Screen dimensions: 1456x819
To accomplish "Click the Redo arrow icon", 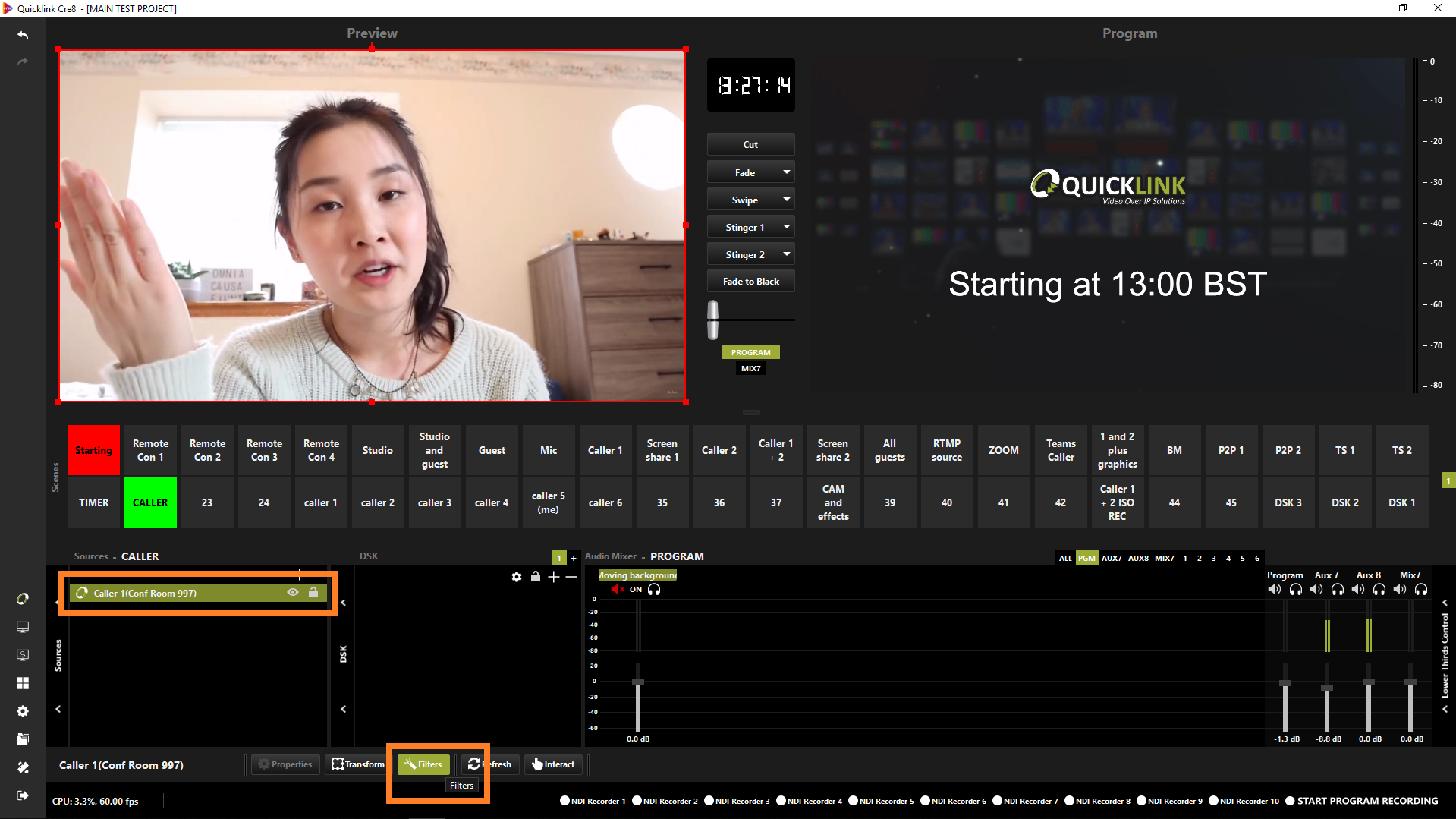I will coord(23,61).
